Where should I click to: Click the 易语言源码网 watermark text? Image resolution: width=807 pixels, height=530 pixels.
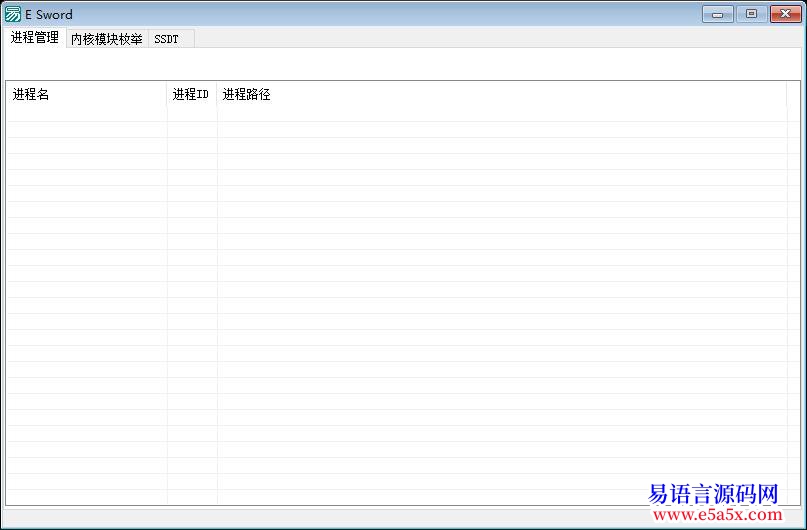(713, 494)
